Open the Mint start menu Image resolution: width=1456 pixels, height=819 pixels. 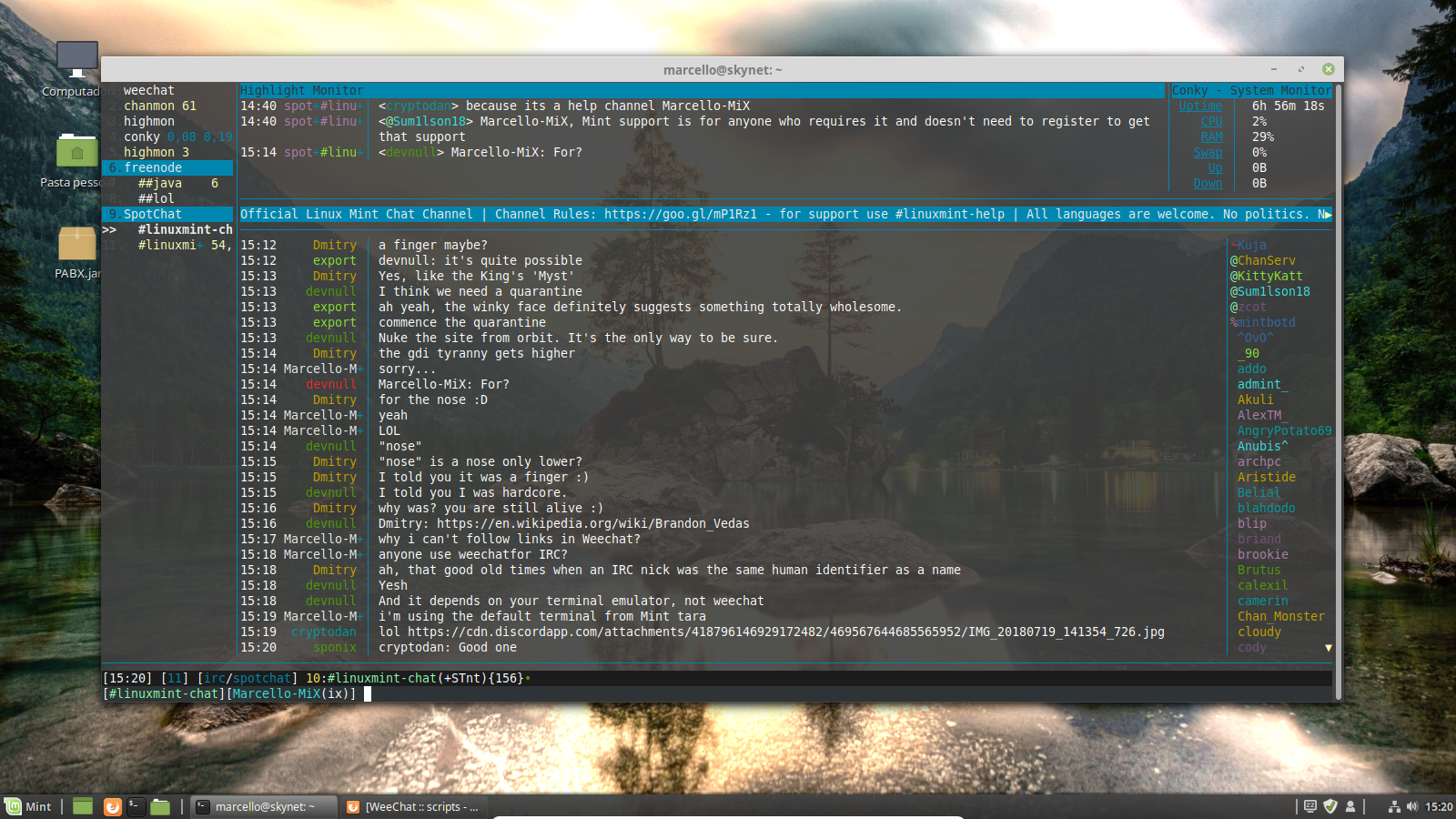[28, 806]
